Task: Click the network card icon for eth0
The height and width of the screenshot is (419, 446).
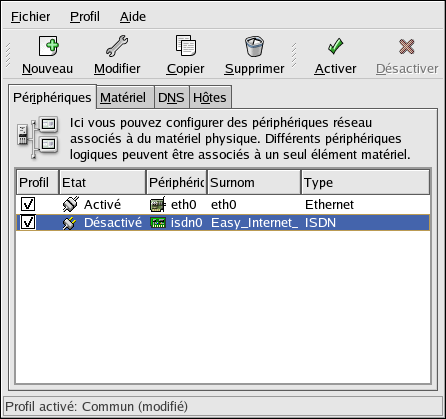Action: point(158,205)
